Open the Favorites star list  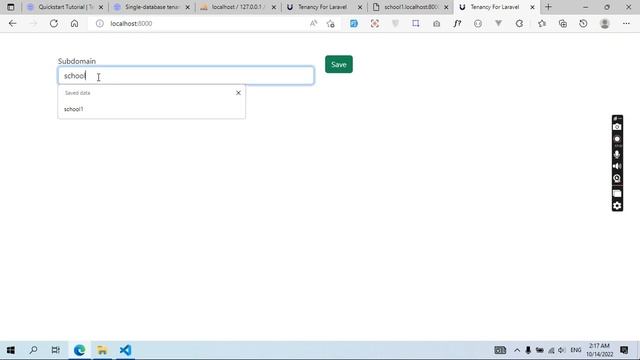click(542, 24)
